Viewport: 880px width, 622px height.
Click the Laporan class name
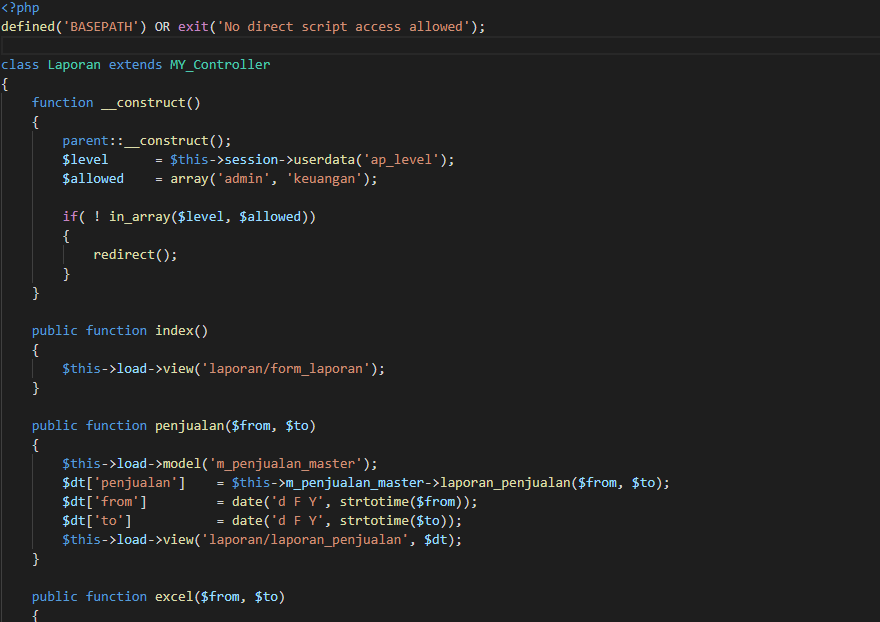(74, 65)
